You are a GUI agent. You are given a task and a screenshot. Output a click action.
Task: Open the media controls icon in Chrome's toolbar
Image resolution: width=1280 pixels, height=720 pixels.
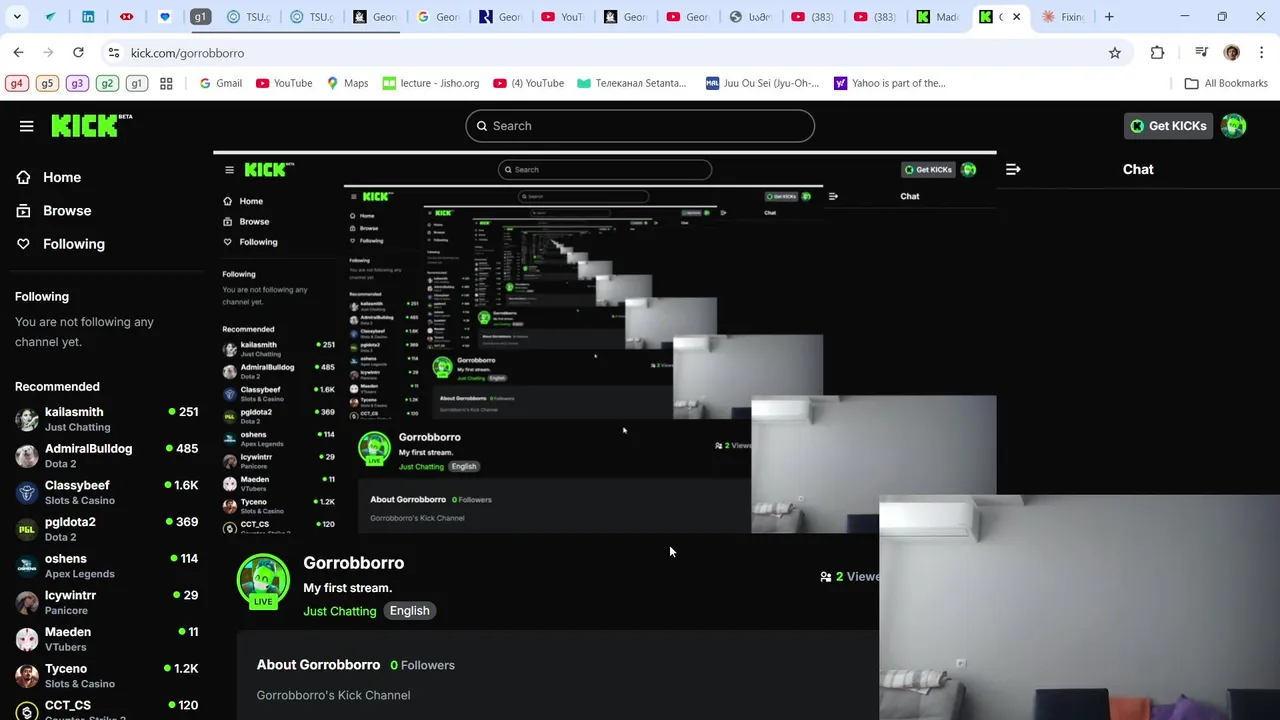(x=1201, y=53)
